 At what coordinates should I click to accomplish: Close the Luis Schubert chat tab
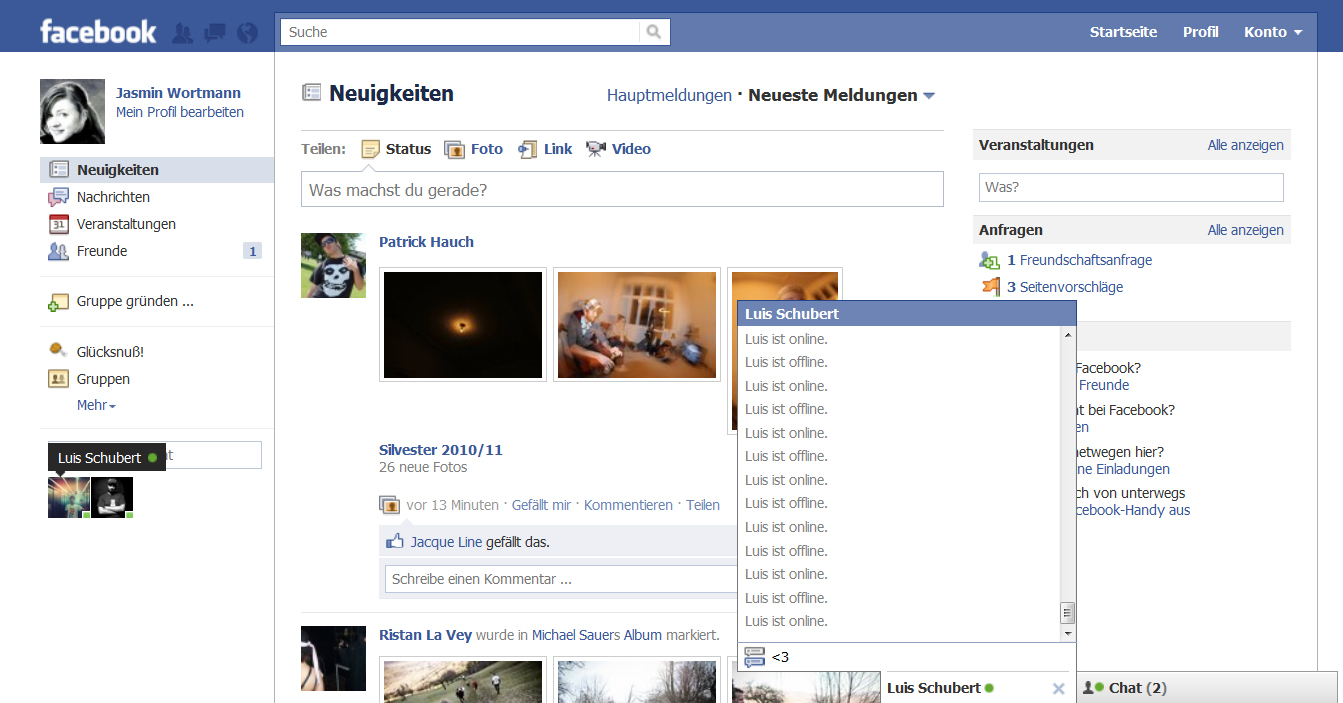pos(1059,688)
